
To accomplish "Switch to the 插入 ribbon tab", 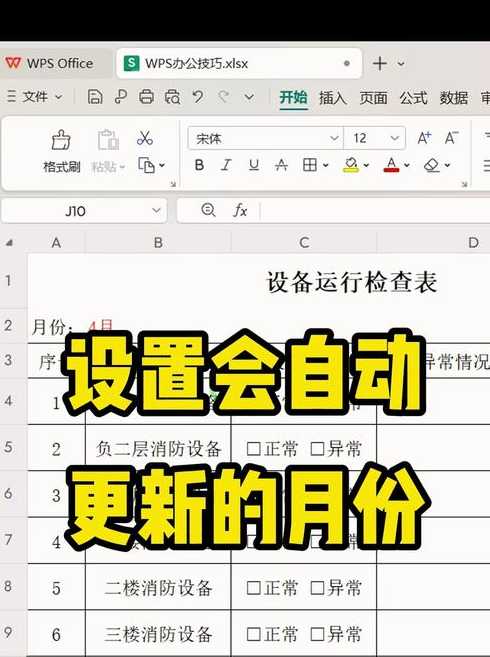I will pyautogui.click(x=333, y=98).
